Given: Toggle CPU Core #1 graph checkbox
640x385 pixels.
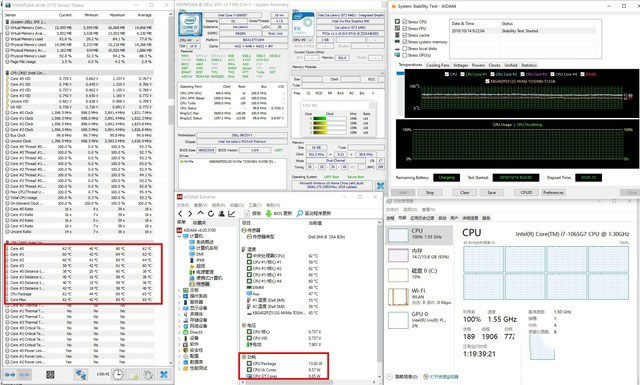Looking at the screenshot, I should pos(462,74).
